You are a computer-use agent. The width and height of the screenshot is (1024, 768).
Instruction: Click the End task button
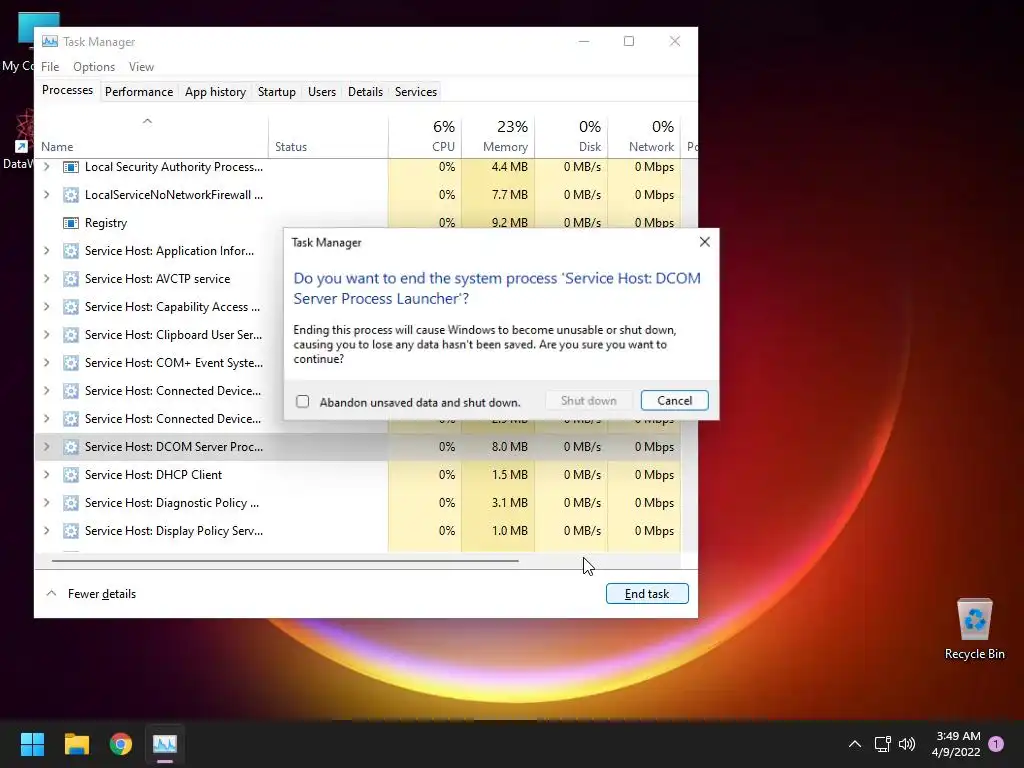coord(647,594)
